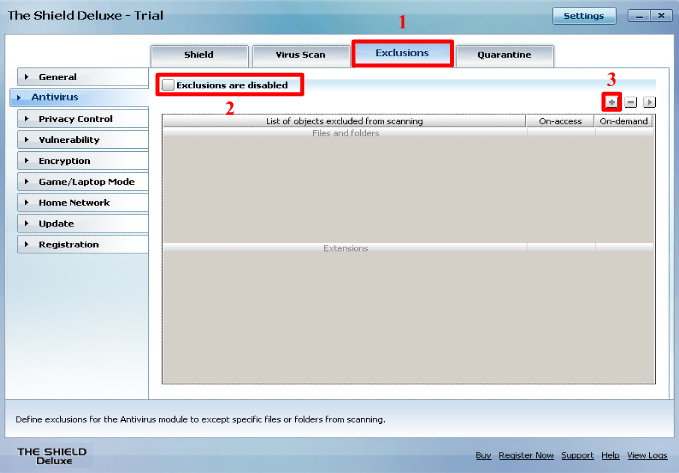
Task: Select the Antivirus sidebar item
Action: 79,97
